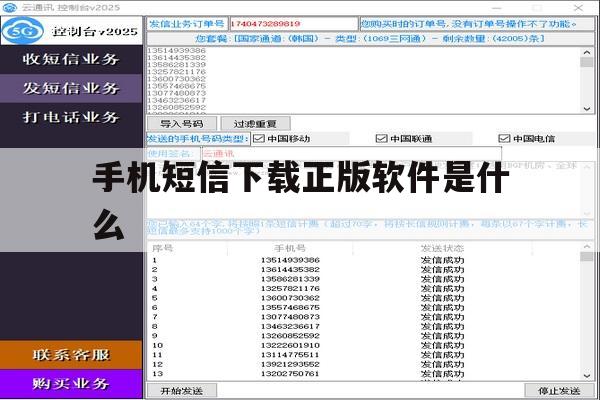600x400 pixels.
Task: Select result row 13614435382
Action: [364, 270]
